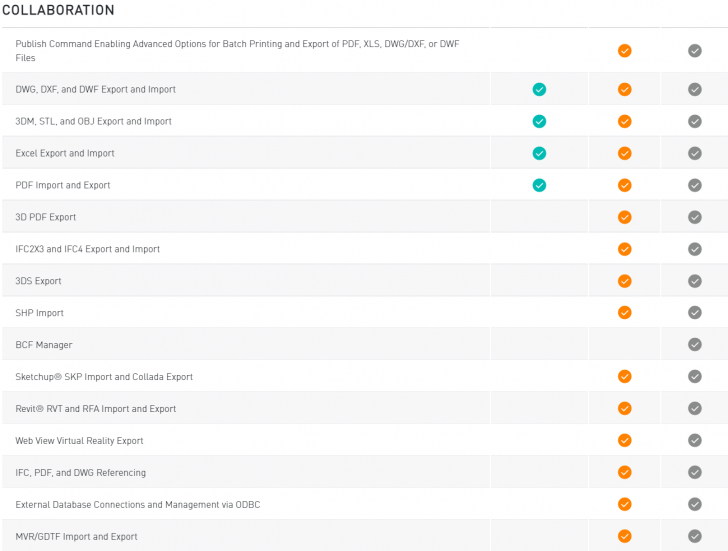Viewport: 728px width, 551px height.
Task: Click orange checkmark in Publish Command row
Action: click(x=625, y=51)
